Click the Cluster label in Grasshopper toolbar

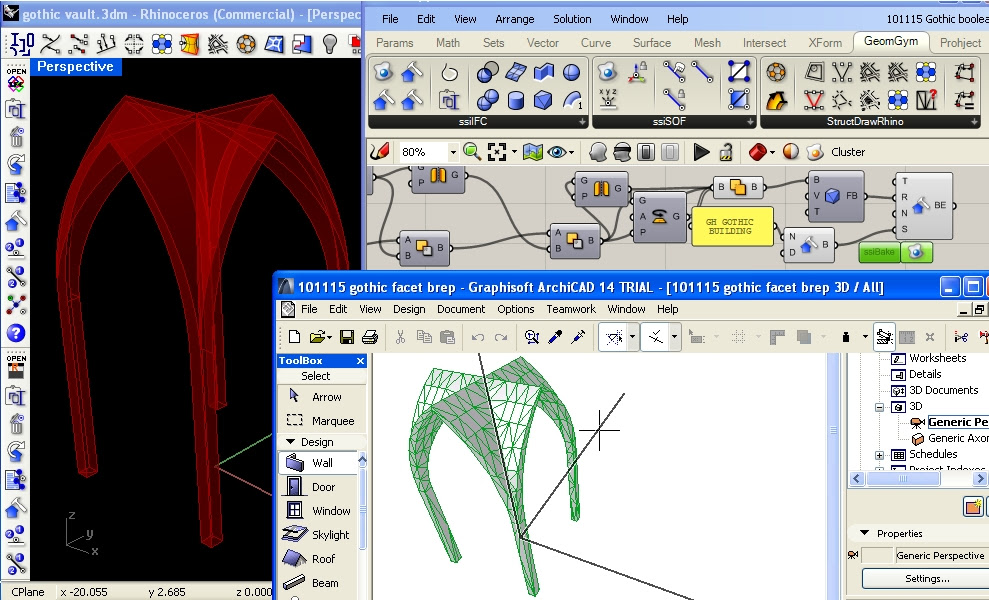(848, 152)
